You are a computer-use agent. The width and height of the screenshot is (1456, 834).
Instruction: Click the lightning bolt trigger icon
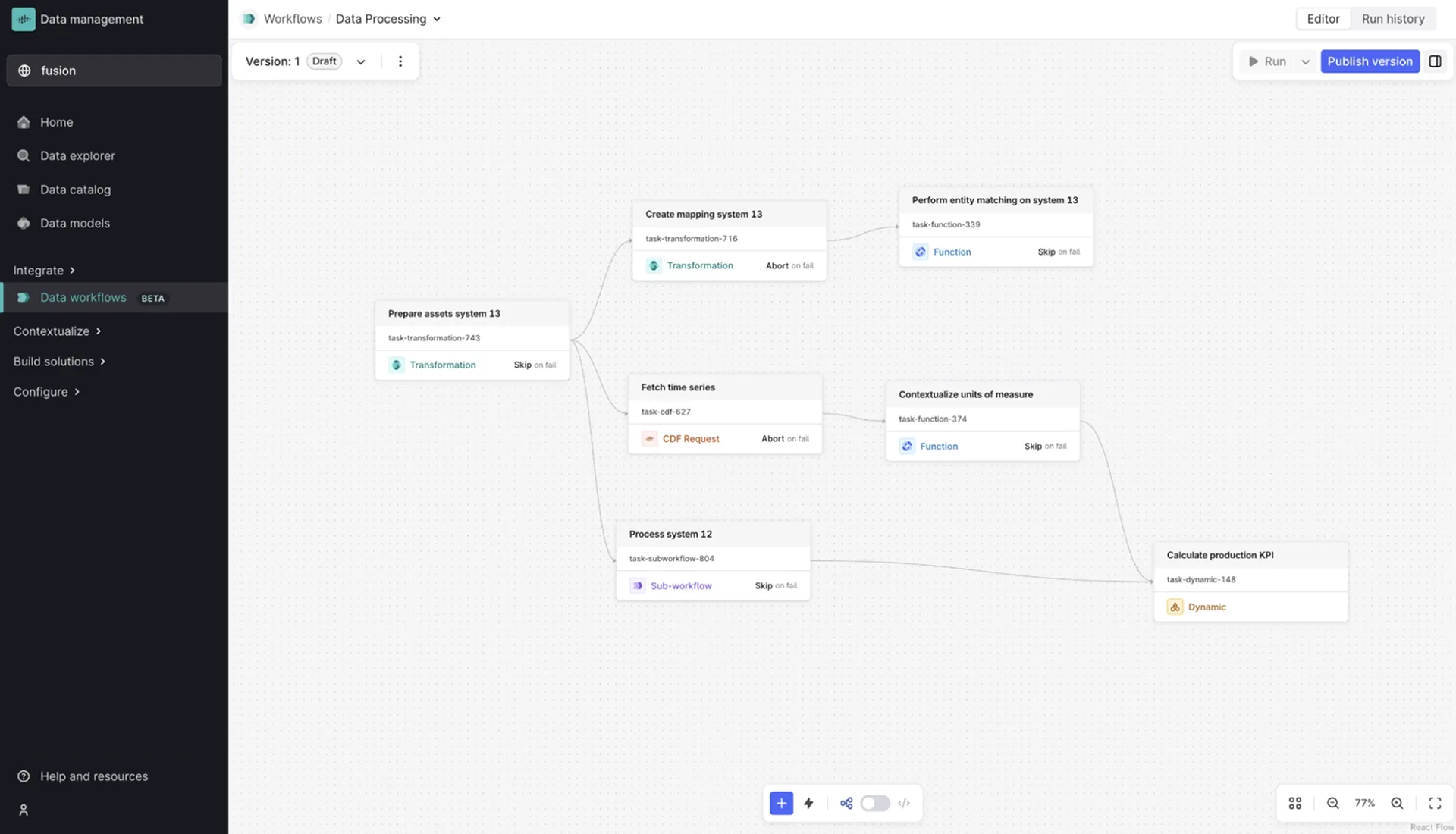pos(808,803)
